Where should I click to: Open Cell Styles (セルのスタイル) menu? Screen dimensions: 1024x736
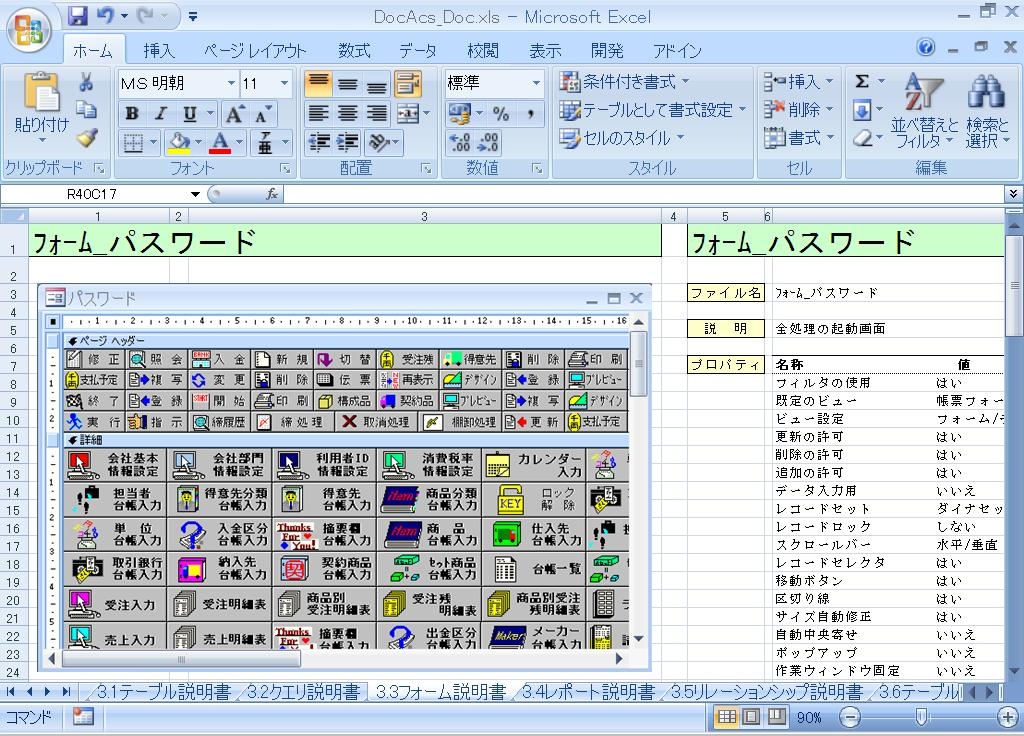click(622, 138)
